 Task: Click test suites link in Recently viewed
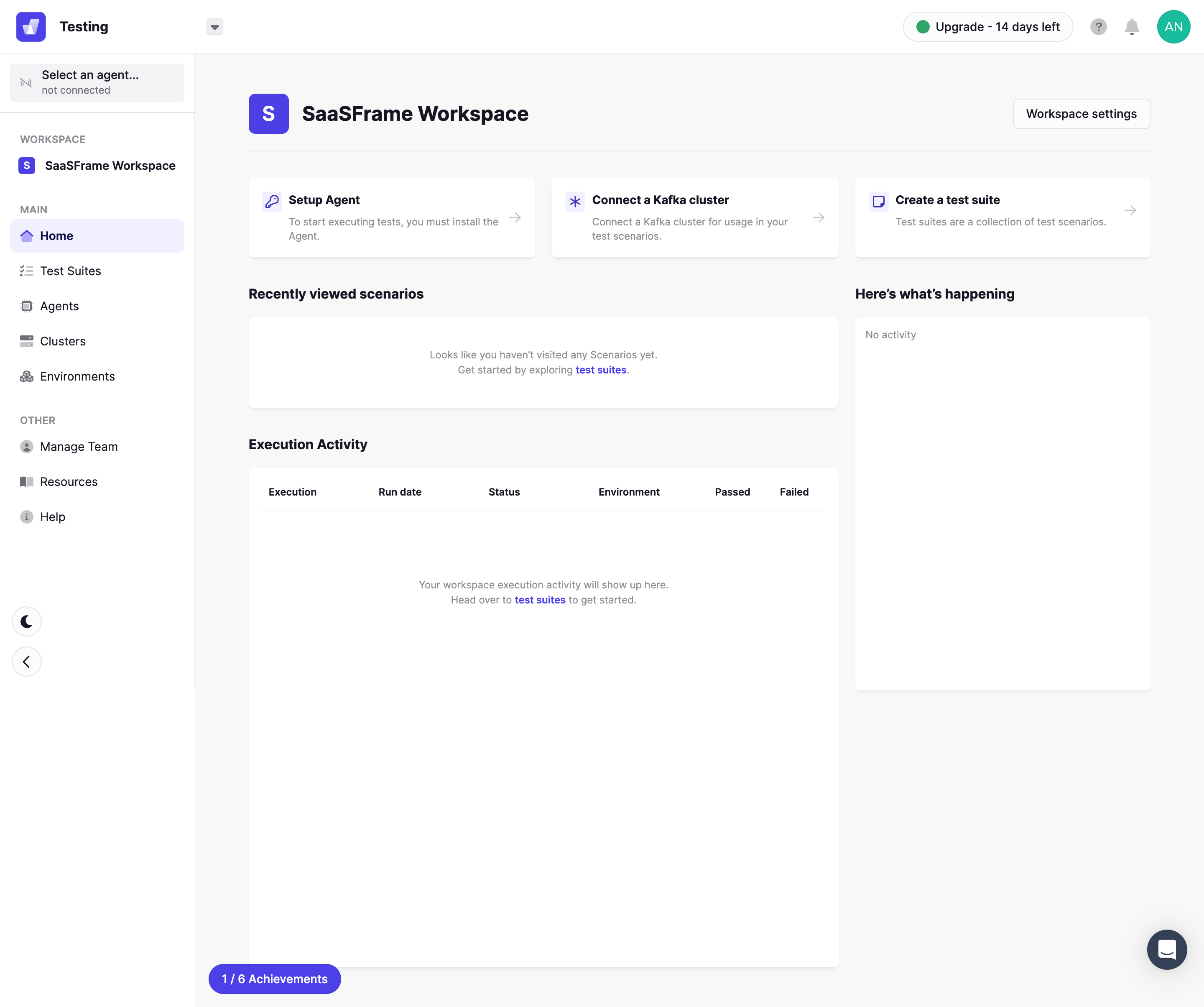click(601, 370)
